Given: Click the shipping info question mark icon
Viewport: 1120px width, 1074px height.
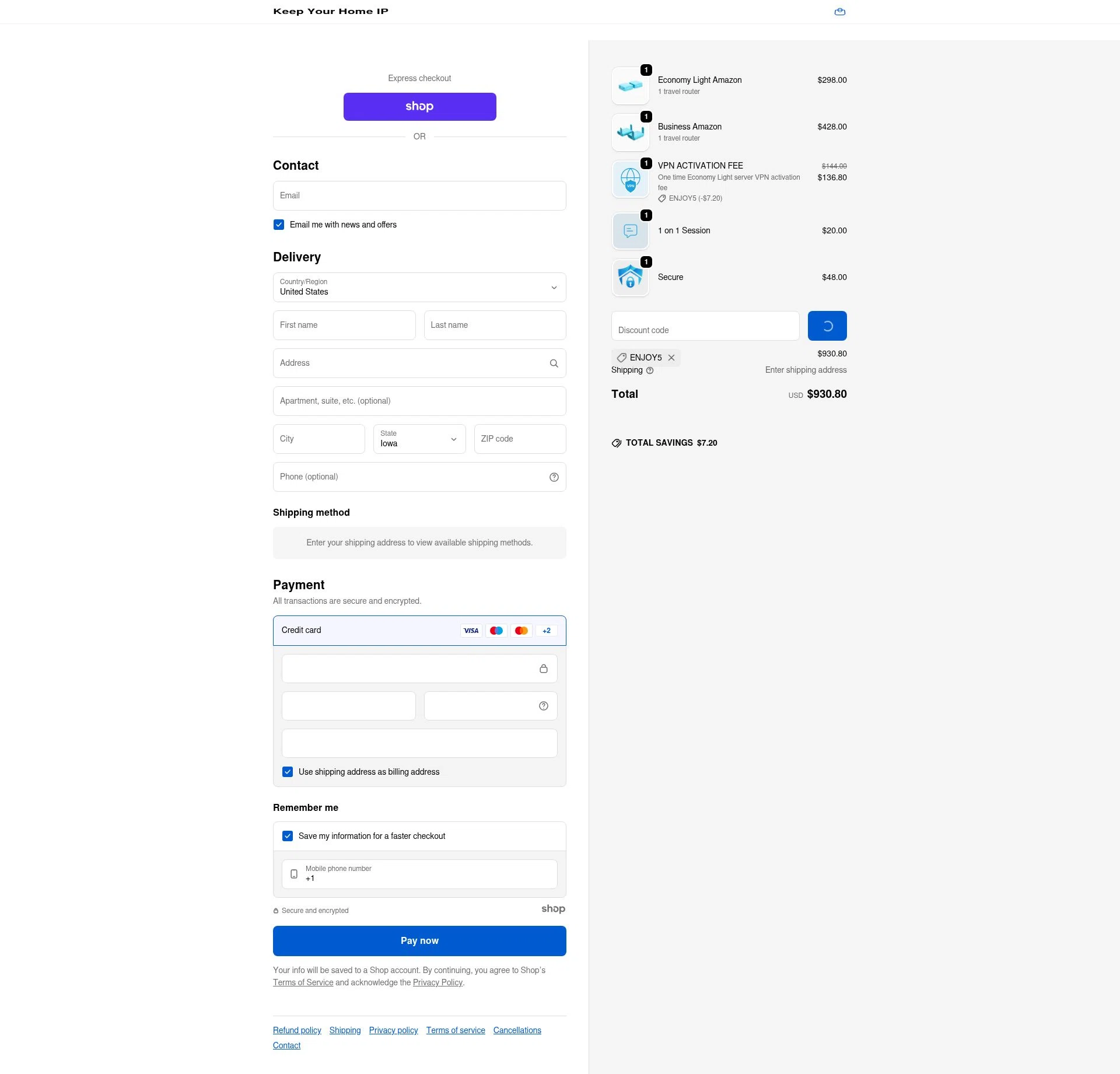Looking at the screenshot, I should pos(650,370).
